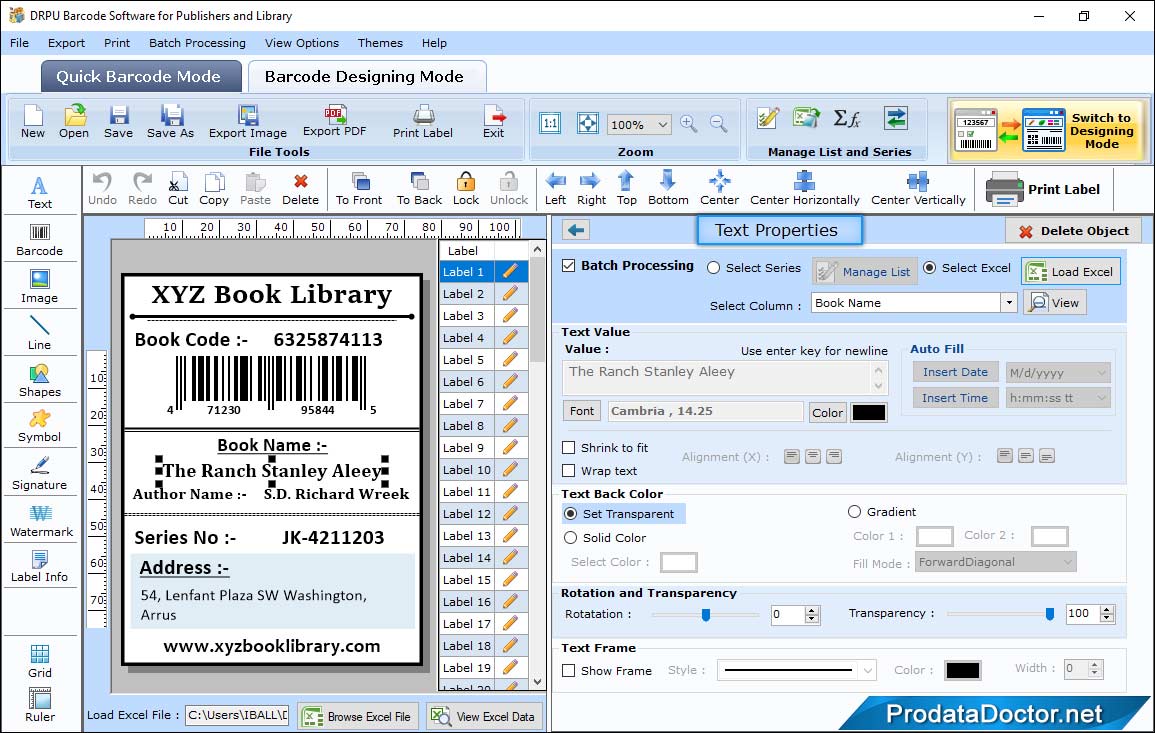The image size is (1155, 733).
Task: Toggle the Grid display
Action: (x=40, y=661)
